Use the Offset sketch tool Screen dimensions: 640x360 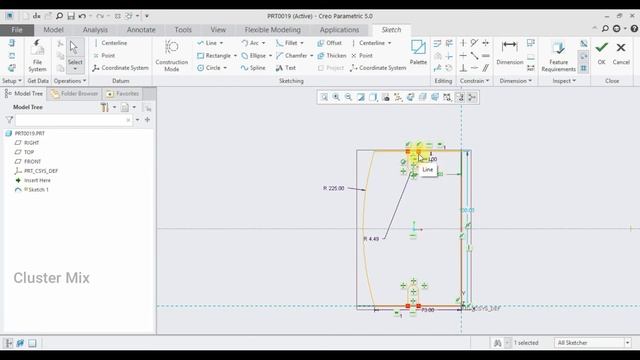tap(329, 43)
